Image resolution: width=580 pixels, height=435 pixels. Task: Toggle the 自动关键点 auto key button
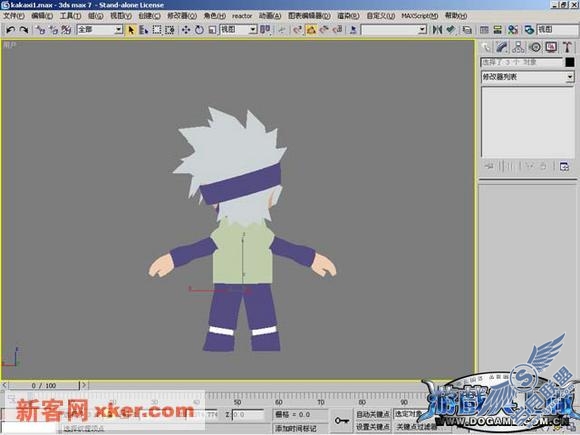[373, 414]
